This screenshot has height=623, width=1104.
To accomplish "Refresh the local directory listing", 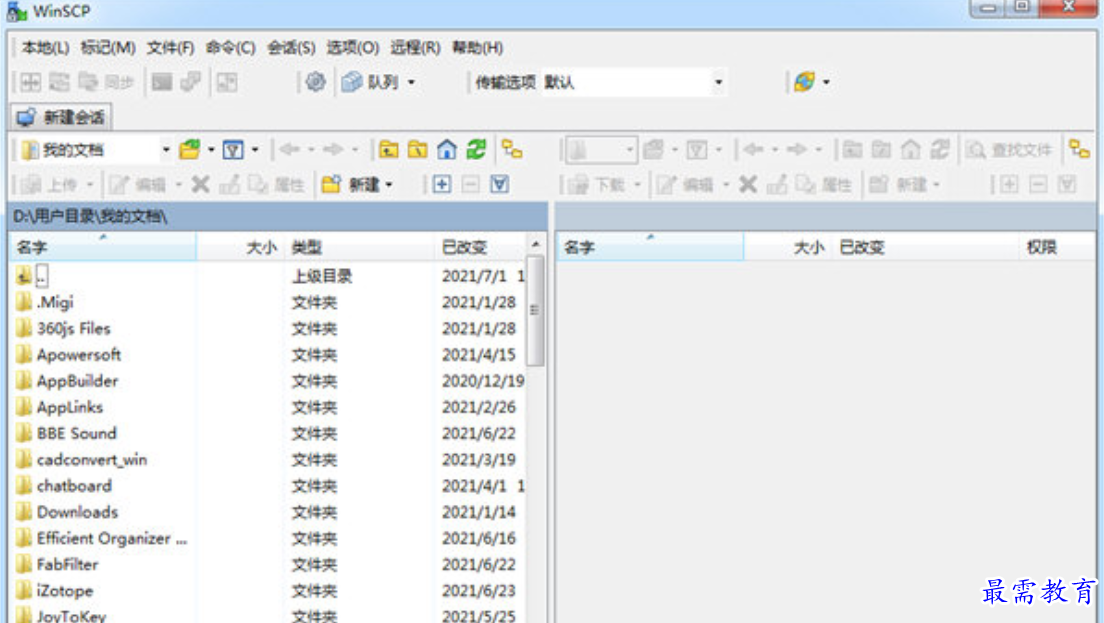I will coord(477,150).
